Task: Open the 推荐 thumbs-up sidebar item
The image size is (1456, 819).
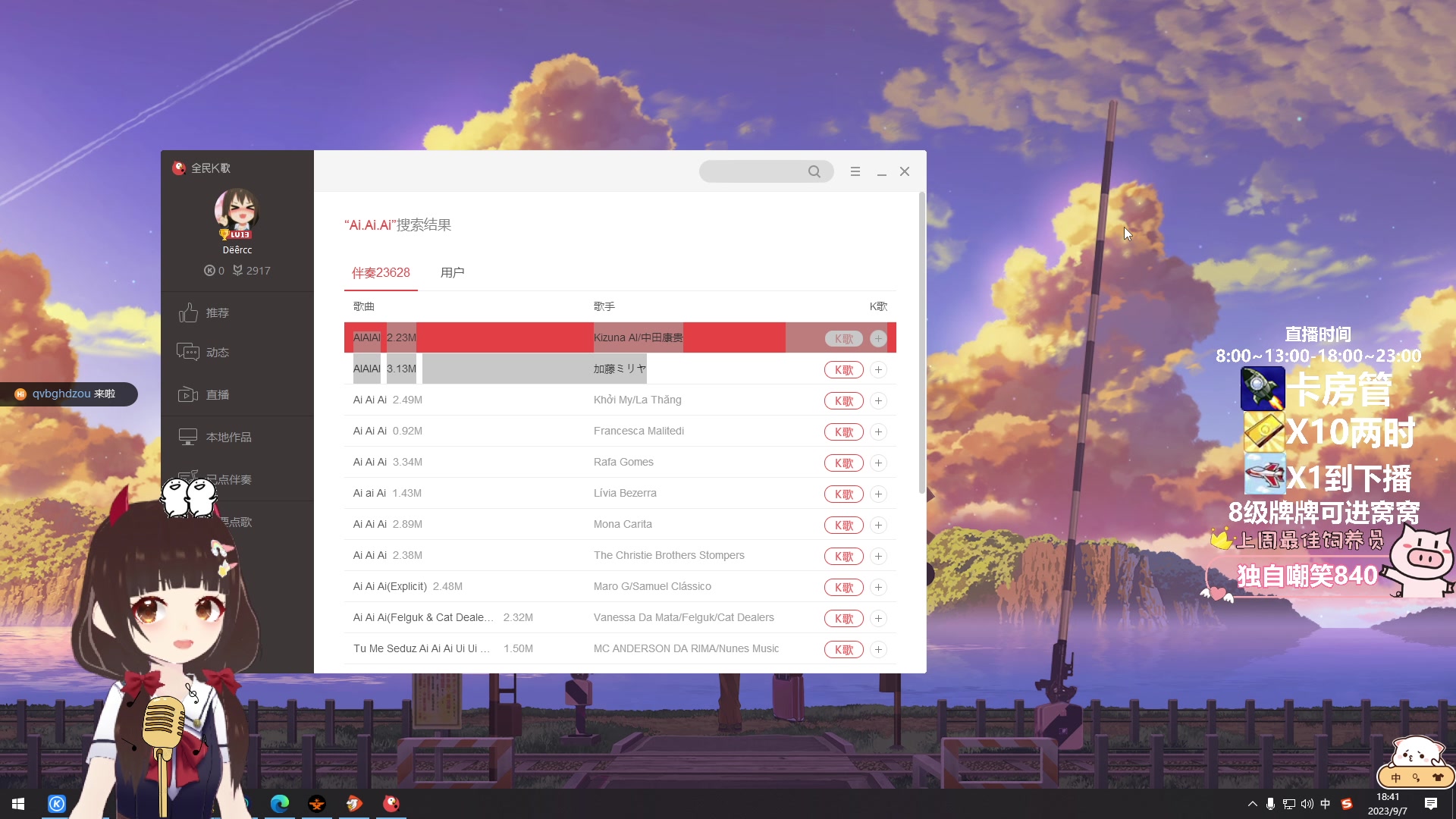Action: [203, 312]
